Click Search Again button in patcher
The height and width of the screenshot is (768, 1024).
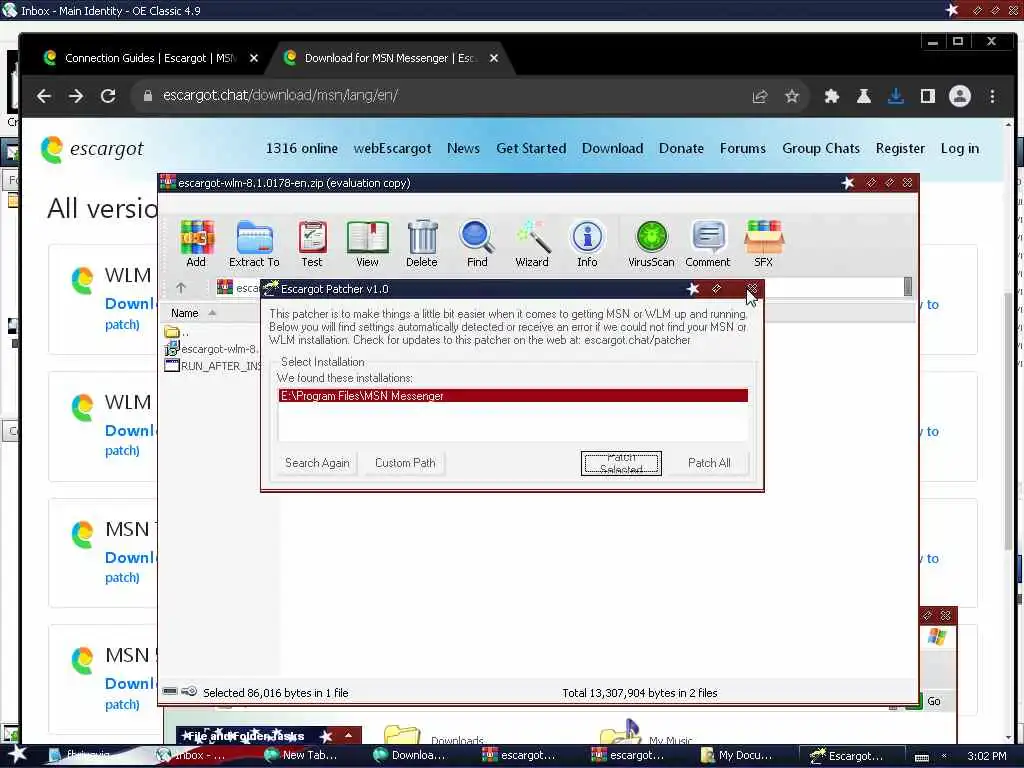point(317,463)
